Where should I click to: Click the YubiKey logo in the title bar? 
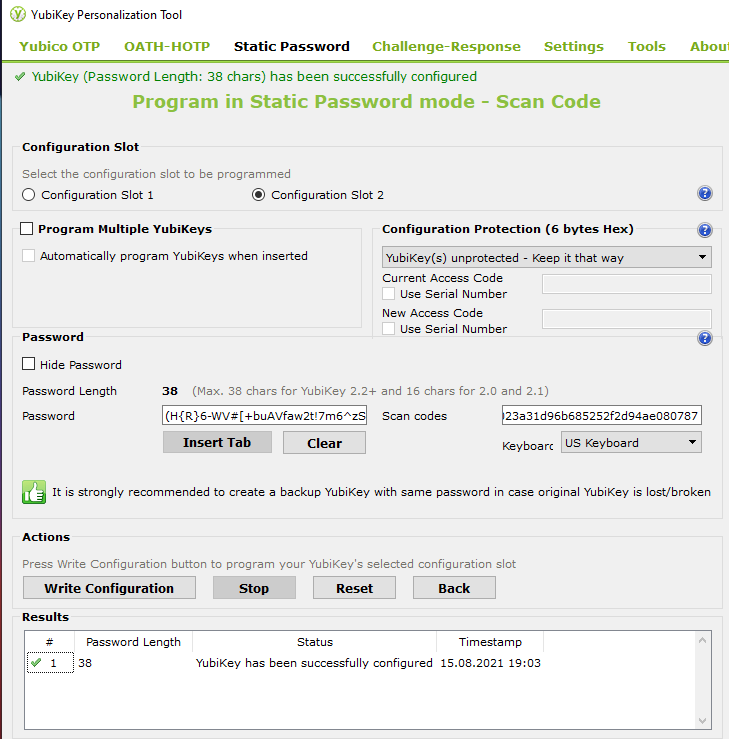click(18, 14)
